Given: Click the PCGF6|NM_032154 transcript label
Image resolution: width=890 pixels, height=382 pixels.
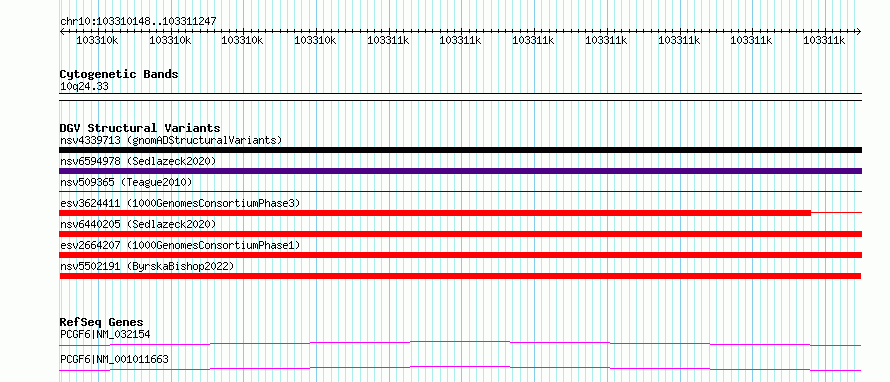Looking at the screenshot, I should pos(105,335).
